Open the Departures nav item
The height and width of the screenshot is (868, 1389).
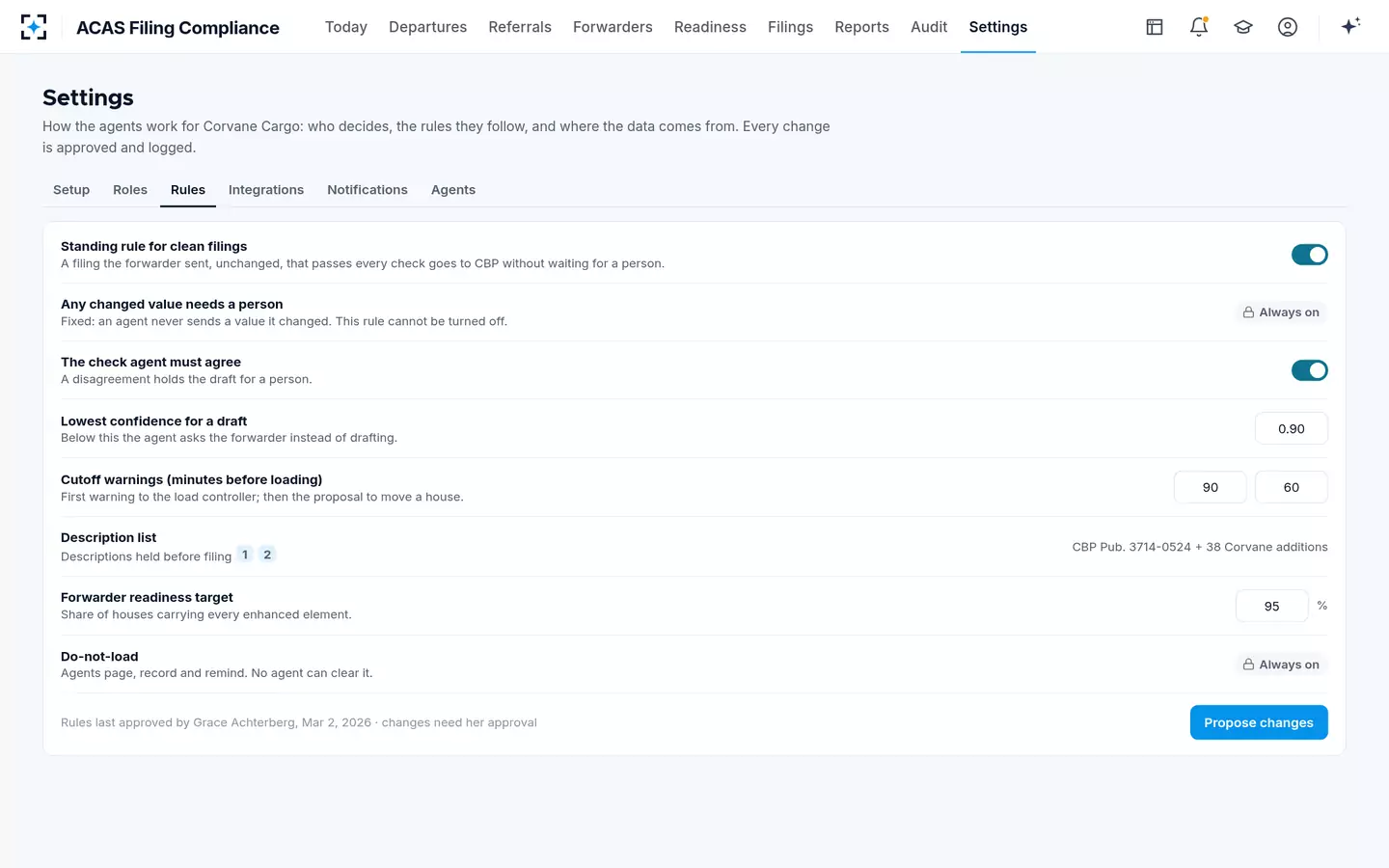(x=427, y=27)
